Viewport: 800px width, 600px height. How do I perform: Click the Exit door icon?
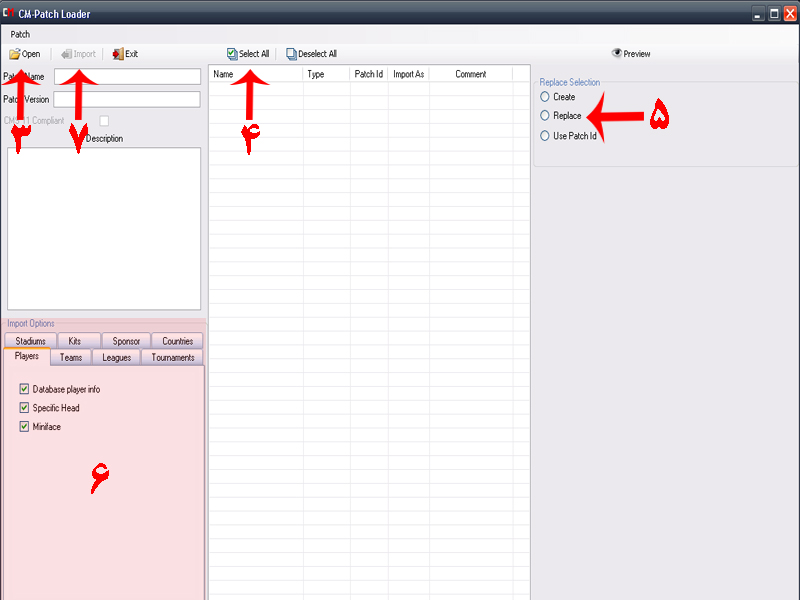(x=118, y=54)
